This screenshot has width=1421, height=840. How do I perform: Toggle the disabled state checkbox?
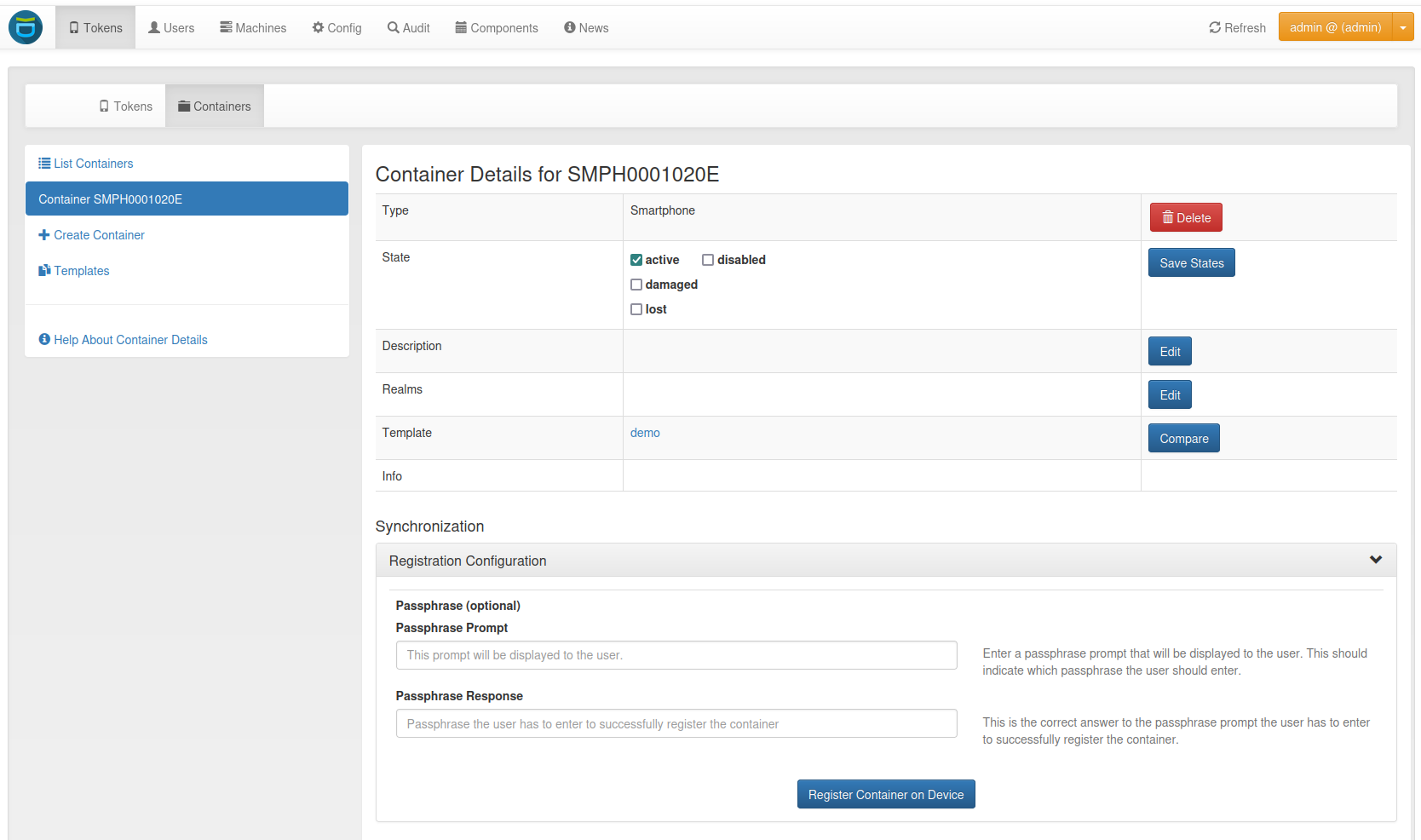[708, 260]
